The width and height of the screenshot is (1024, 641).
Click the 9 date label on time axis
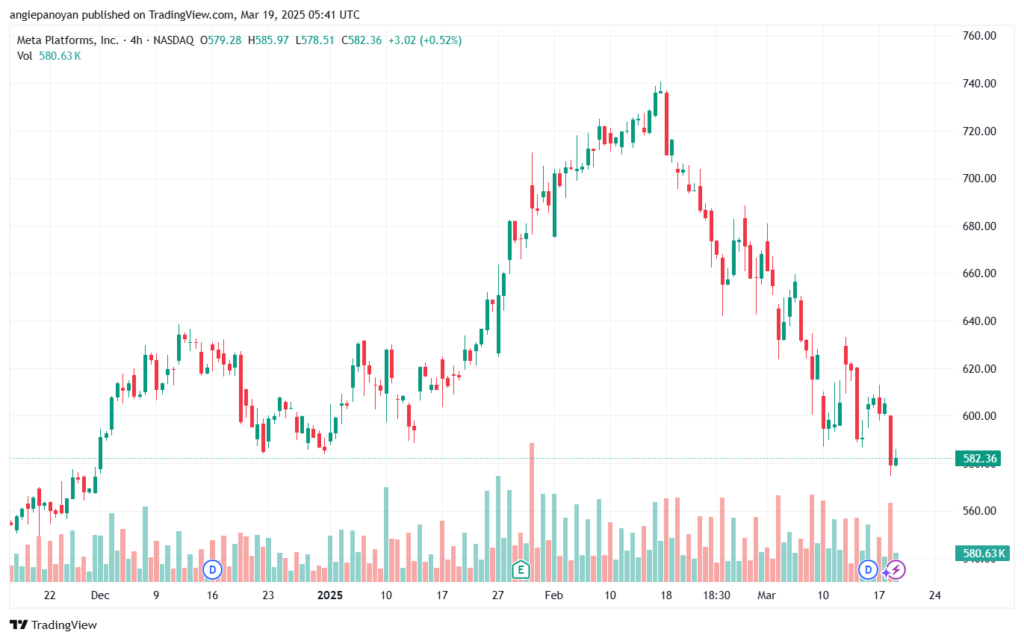[x=156, y=595]
